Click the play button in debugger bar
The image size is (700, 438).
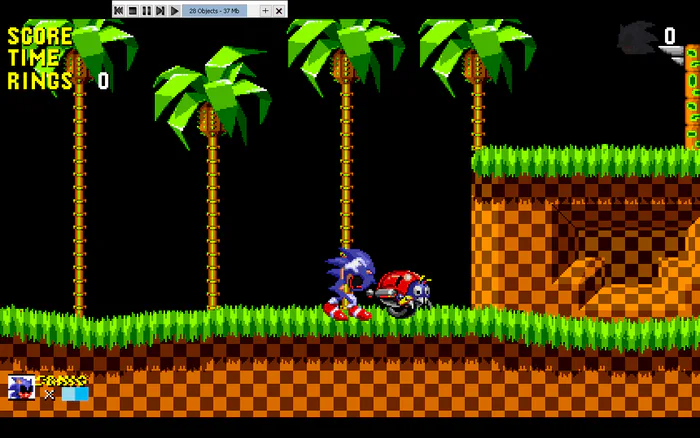pos(175,11)
